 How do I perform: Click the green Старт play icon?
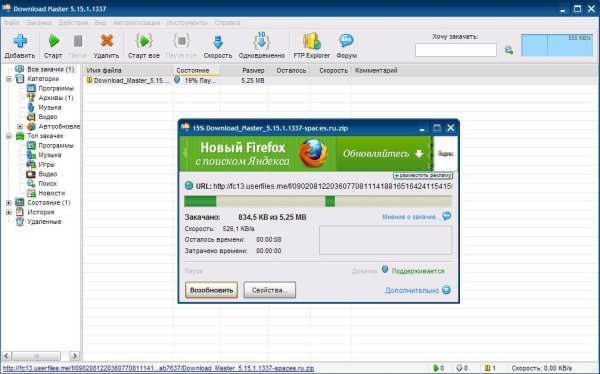tap(53, 41)
